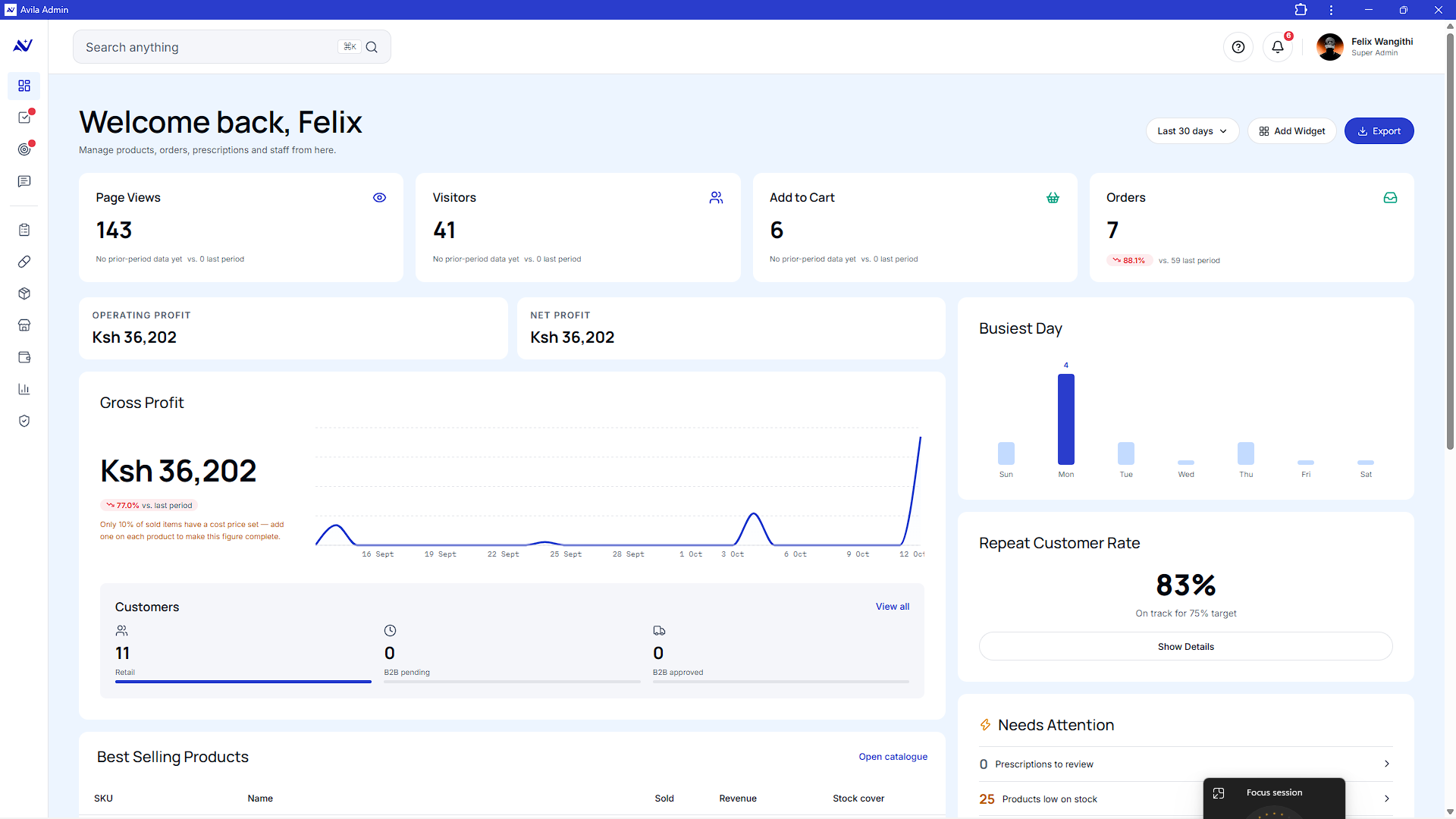Click the Add to Cart basket icon
This screenshot has width=1456, height=819.
[x=1053, y=198]
